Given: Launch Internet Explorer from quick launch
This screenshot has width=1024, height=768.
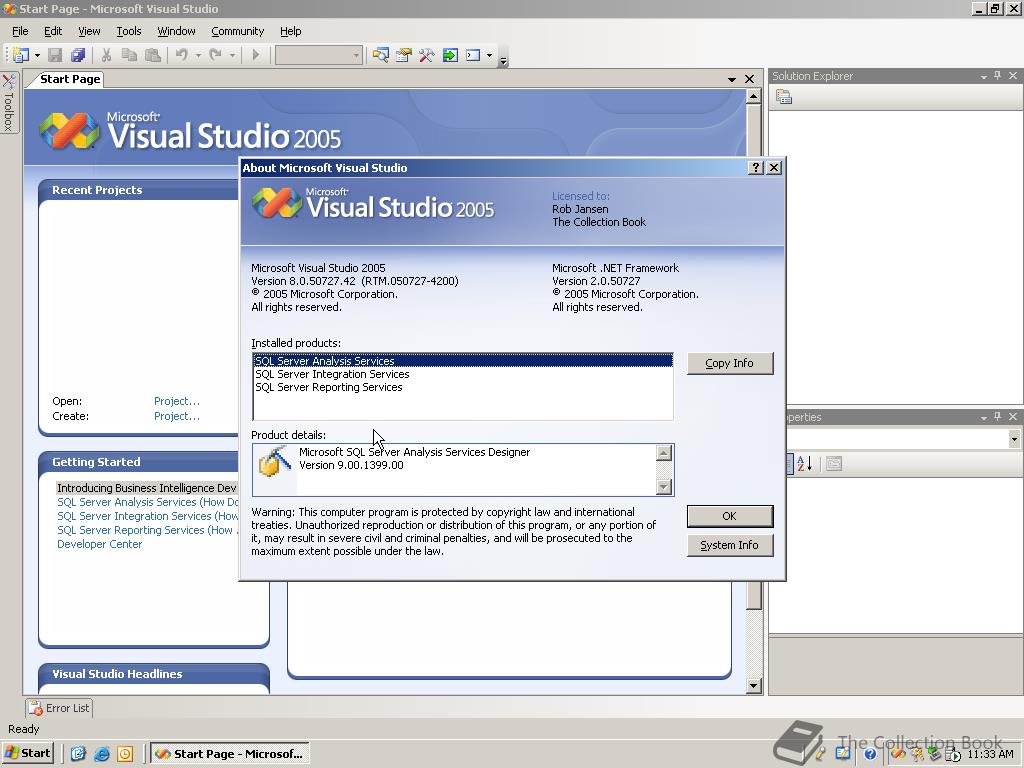Looking at the screenshot, I should point(101,754).
